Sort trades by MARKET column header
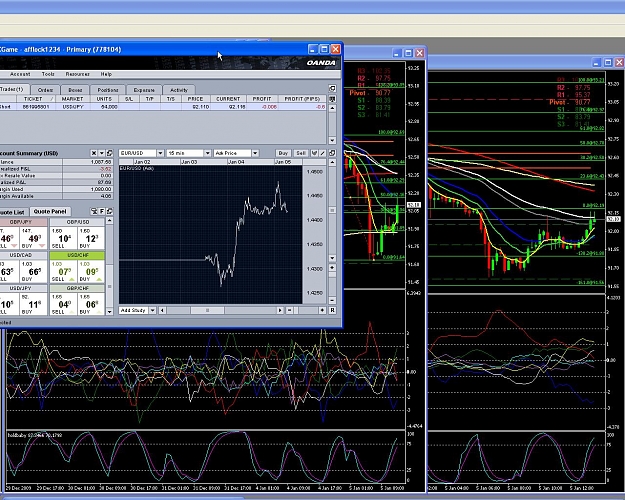The image size is (625, 500). pyautogui.click(x=73, y=99)
